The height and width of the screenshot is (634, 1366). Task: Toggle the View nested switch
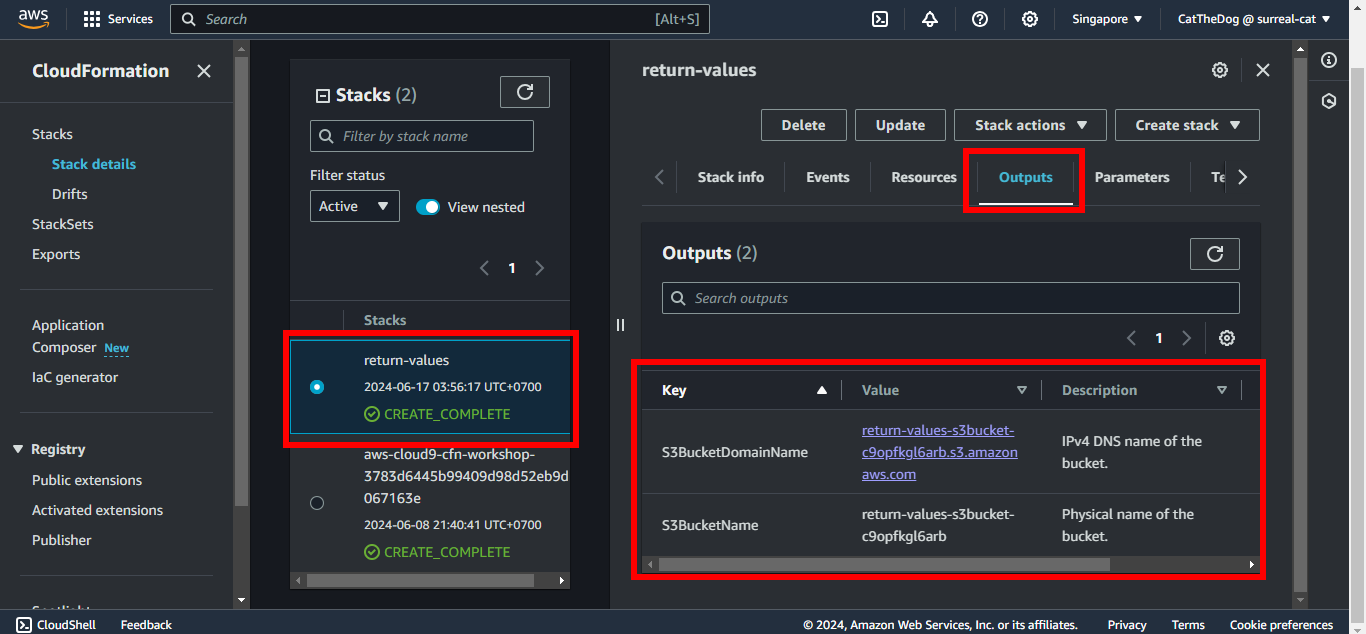428,207
